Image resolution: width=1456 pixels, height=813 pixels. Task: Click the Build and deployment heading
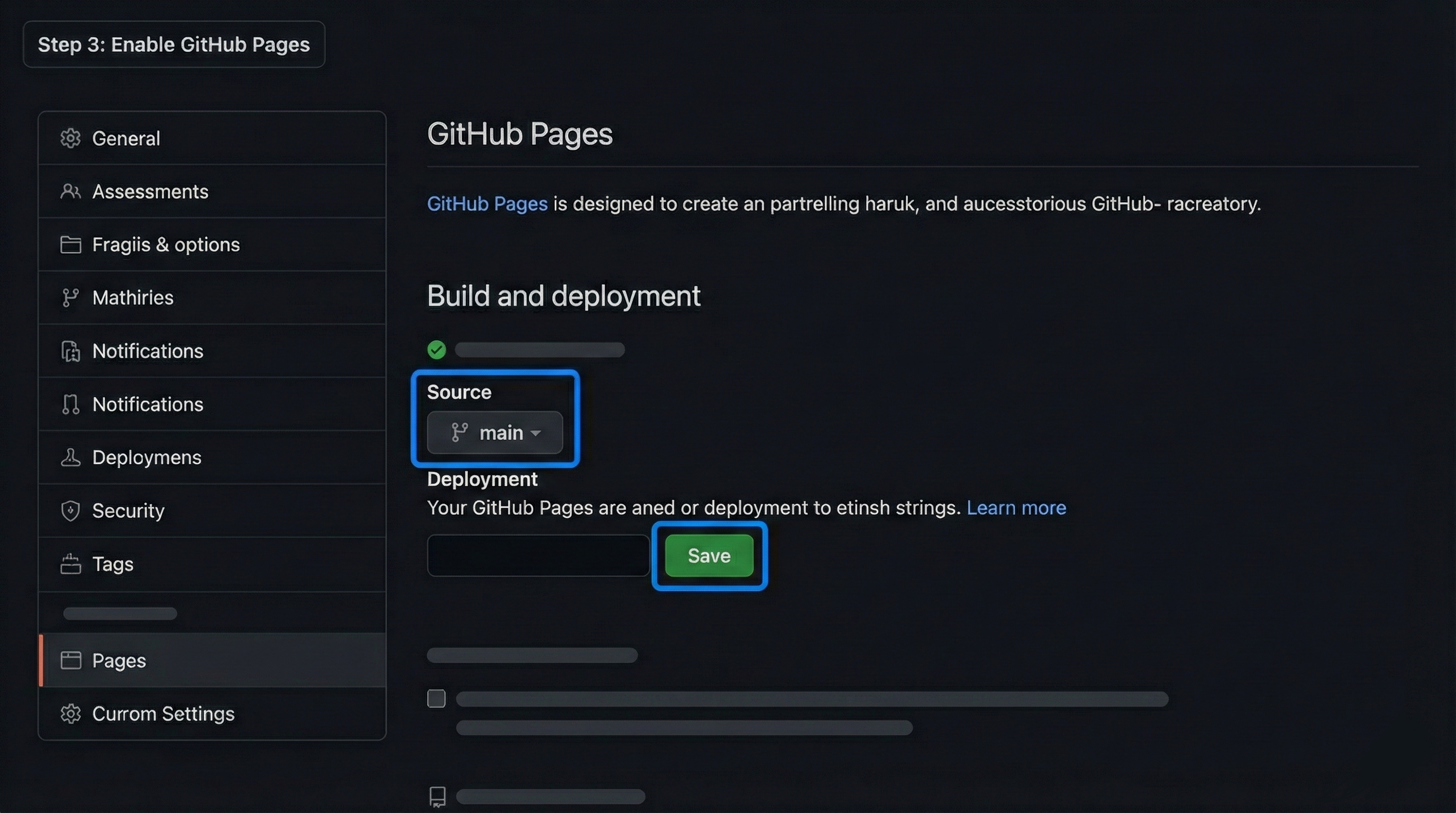coord(563,296)
